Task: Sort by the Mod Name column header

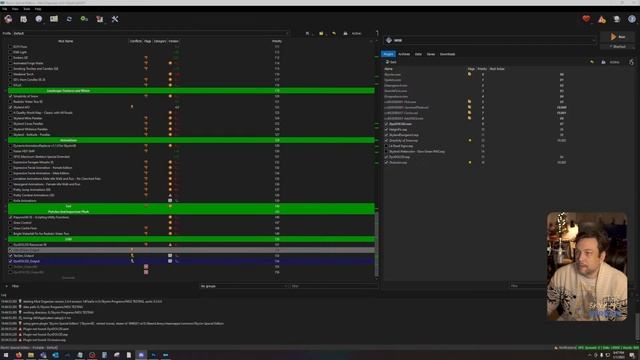Action: (x=66, y=41)
